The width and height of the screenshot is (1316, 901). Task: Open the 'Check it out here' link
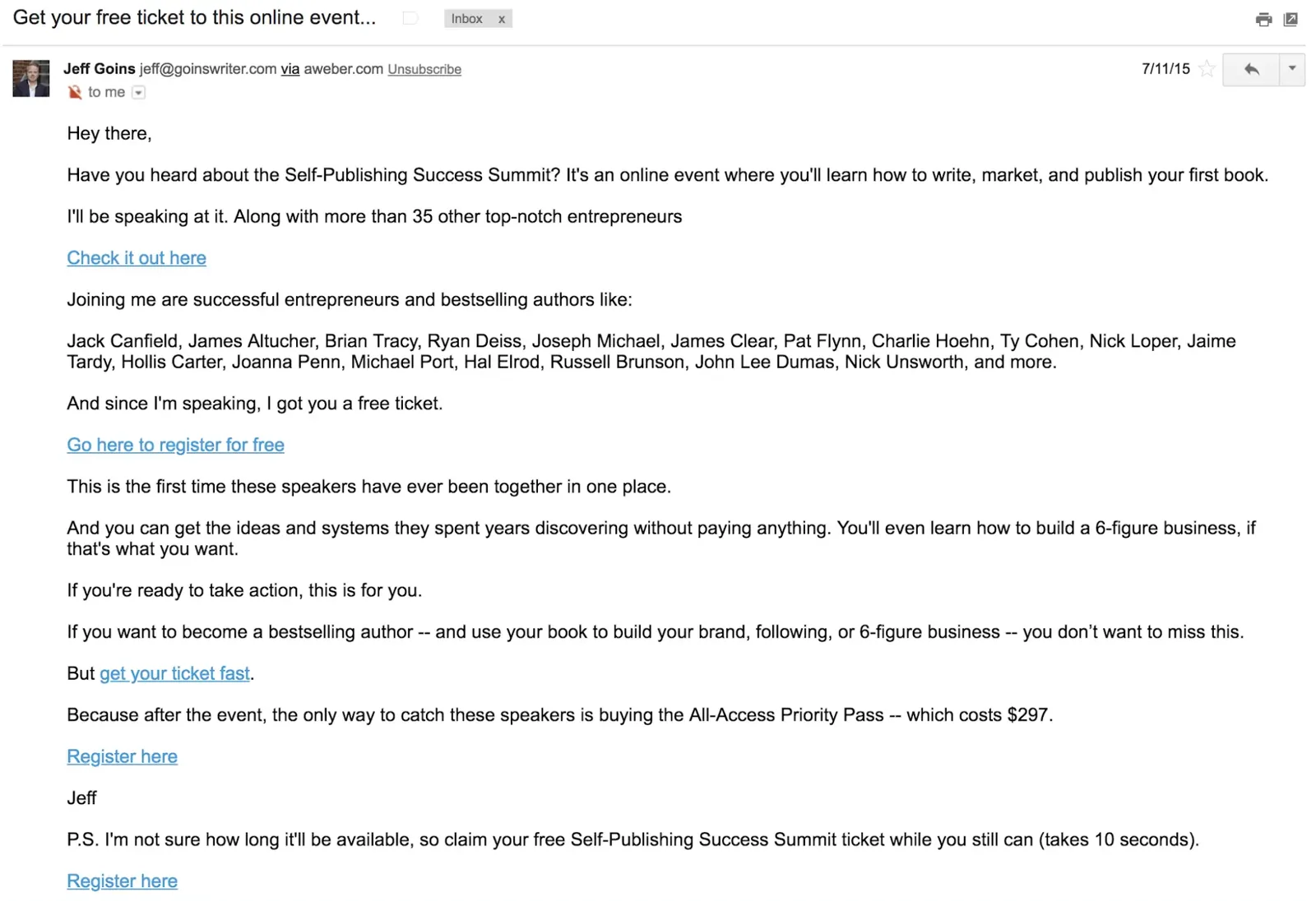(137, 258)
